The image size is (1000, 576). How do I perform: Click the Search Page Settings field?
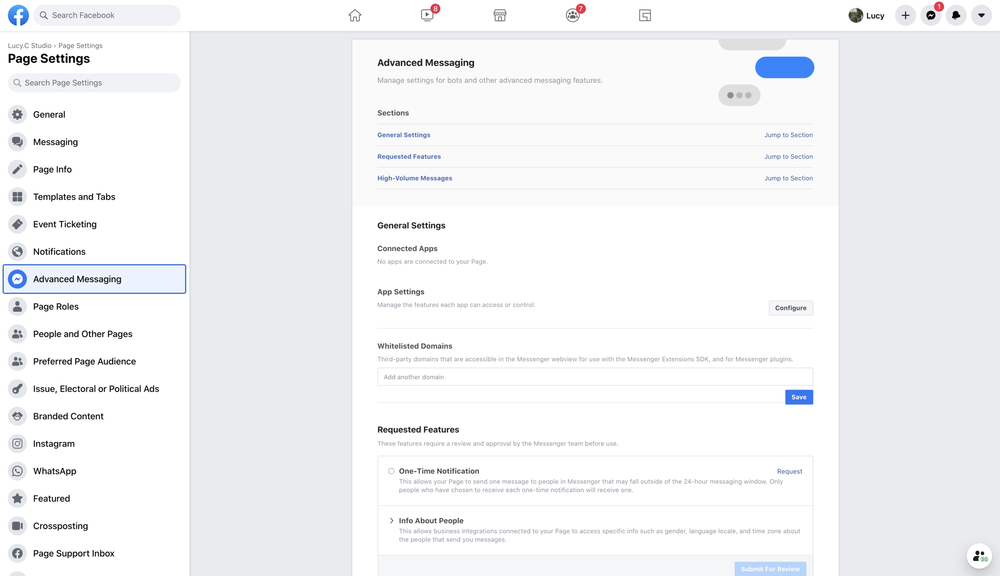pyautogui.click(x=94, y=83)
